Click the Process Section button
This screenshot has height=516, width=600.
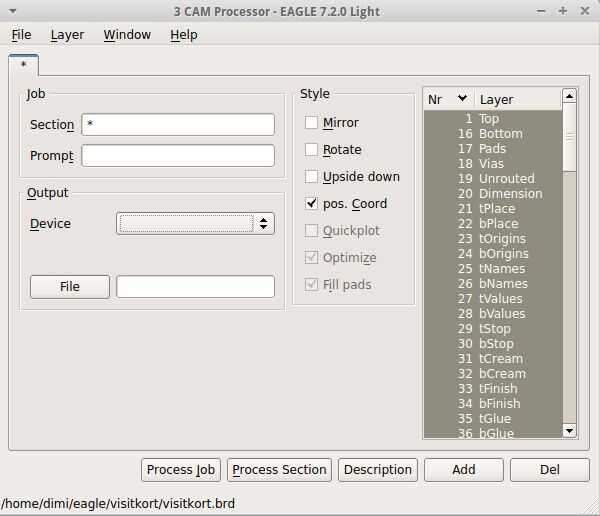click(x=279, y=470)
